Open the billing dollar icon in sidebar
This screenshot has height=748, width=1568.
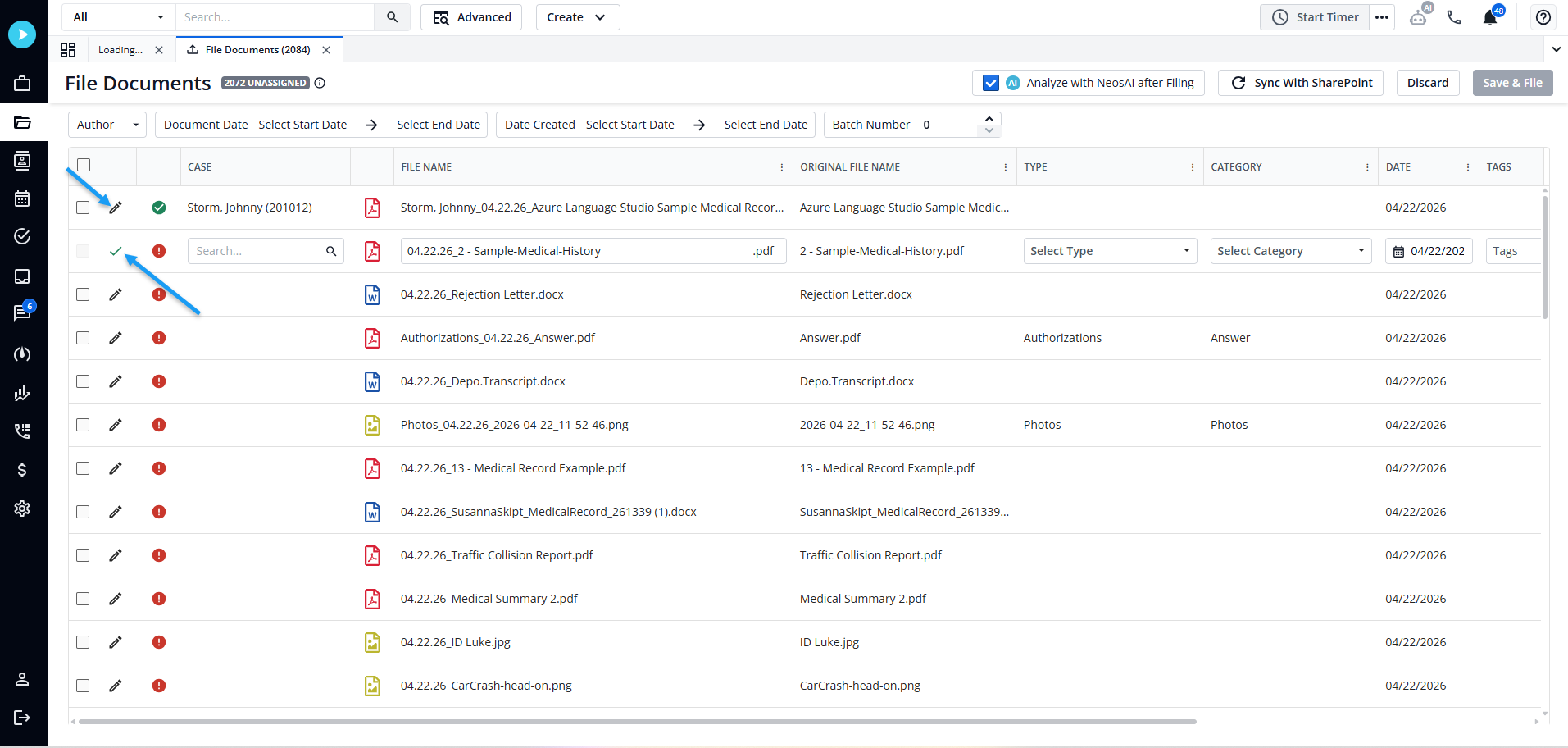[x=22, y=469]
